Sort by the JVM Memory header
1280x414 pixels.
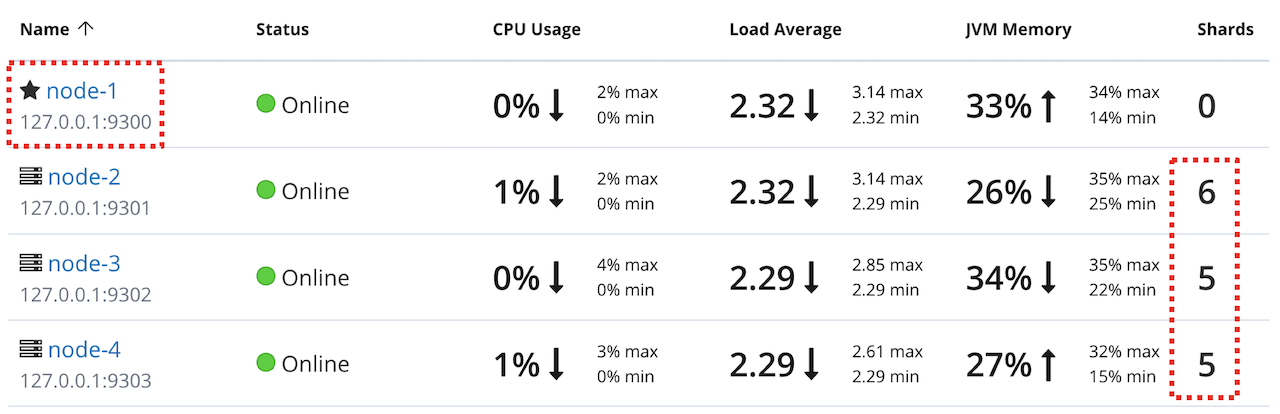coord(1019,29)
